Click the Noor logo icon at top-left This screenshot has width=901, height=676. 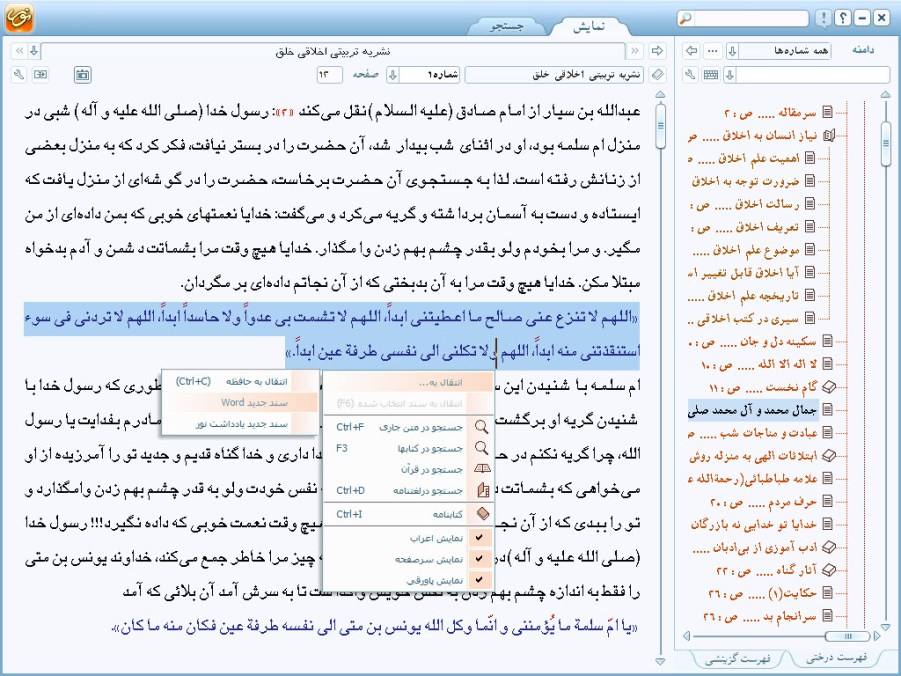(19, 17)
